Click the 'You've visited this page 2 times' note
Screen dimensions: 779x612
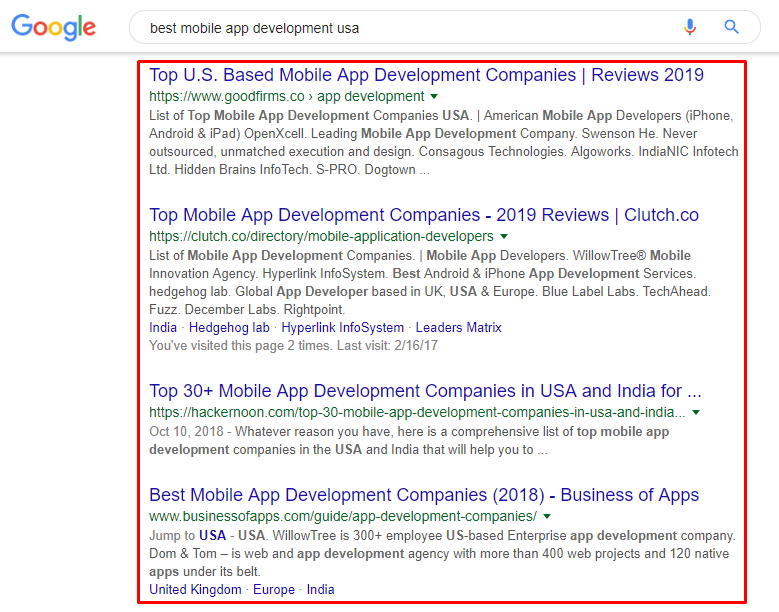click(x=293, y=346)
